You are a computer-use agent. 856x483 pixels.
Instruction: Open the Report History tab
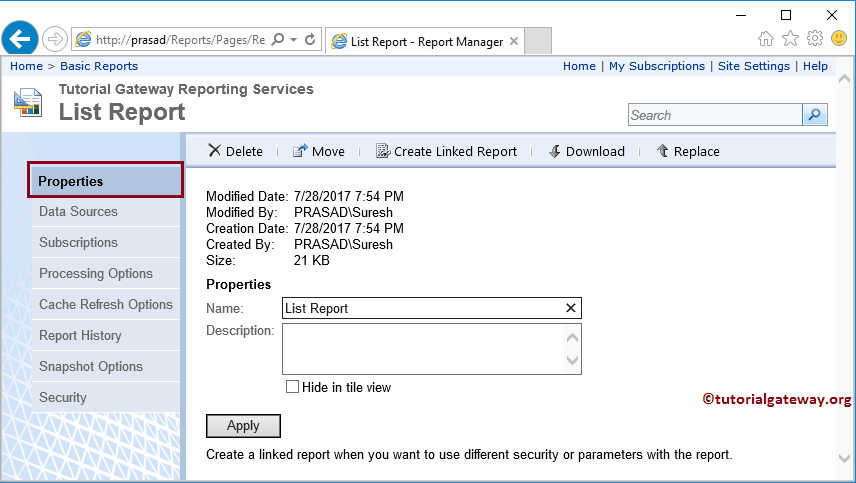[x=105, y=336]
